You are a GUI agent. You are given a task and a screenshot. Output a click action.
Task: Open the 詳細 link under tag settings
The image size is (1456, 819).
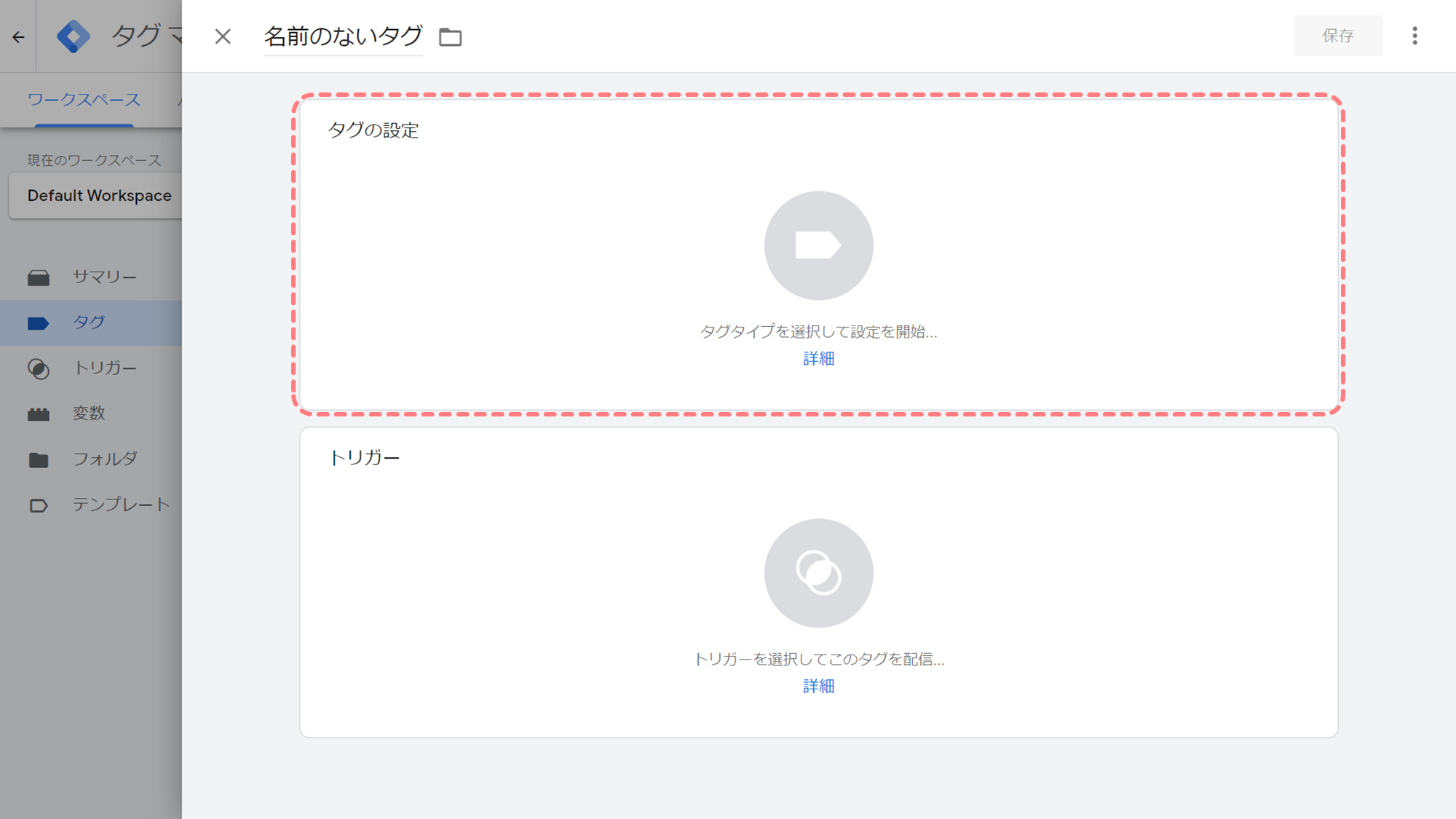818,358
